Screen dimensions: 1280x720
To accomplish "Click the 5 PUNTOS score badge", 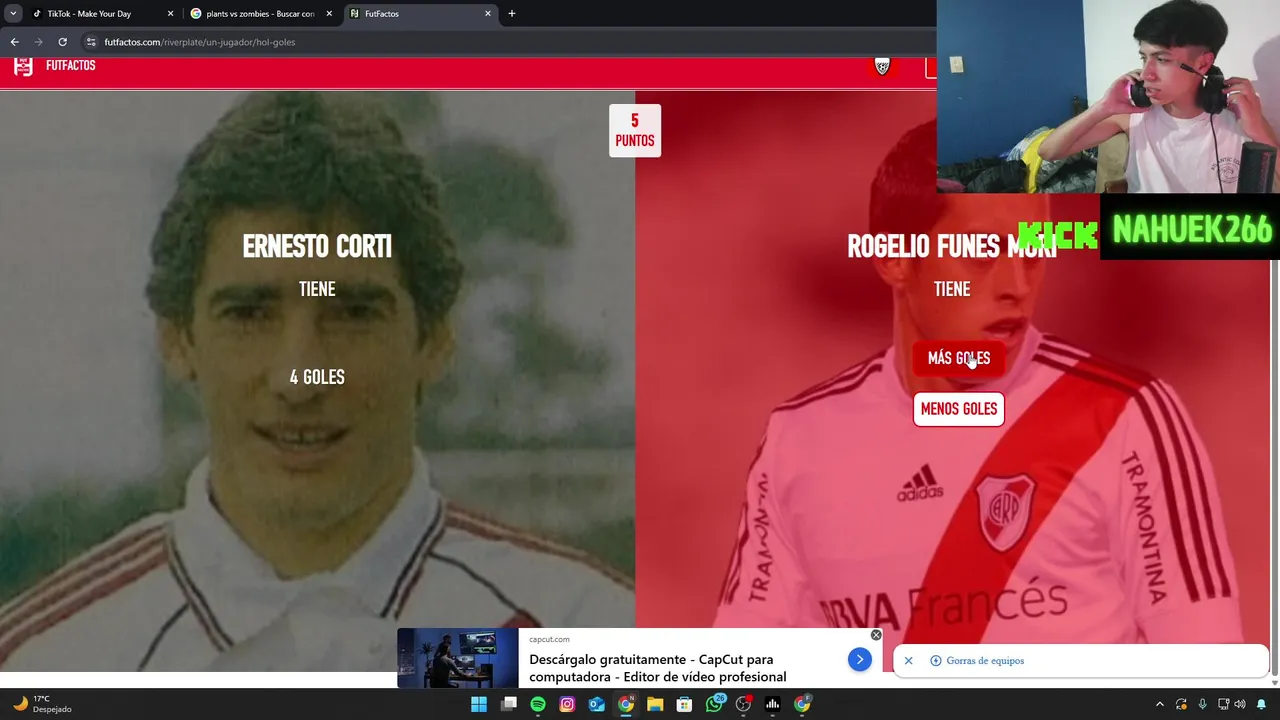I will (x=635, y=130).
